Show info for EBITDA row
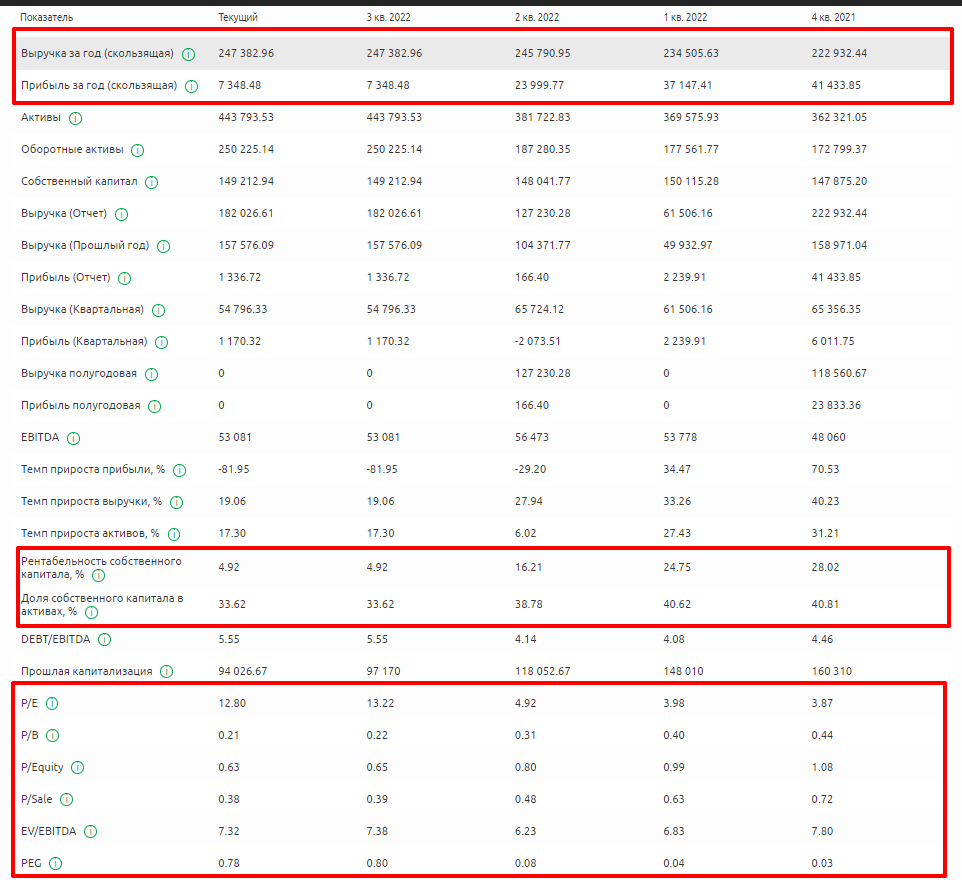The height and width of the screenshot is (880, 962). pos(74,438)
